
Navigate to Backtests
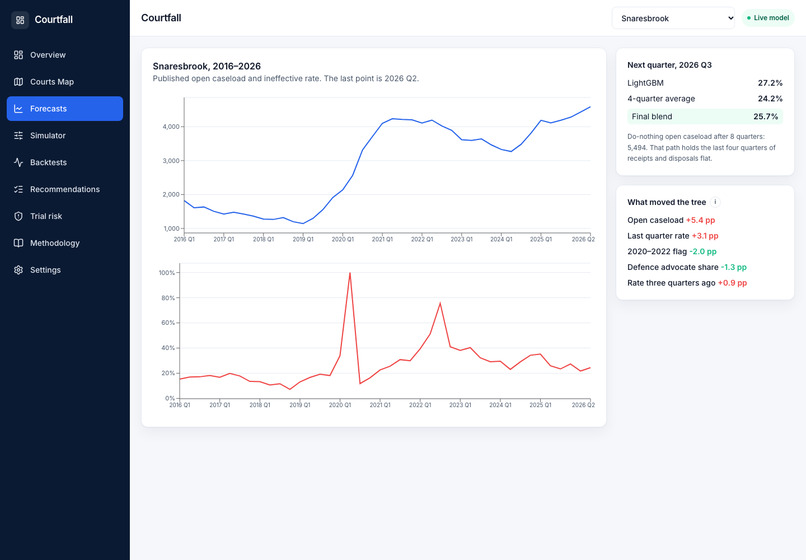pos(65,162)
